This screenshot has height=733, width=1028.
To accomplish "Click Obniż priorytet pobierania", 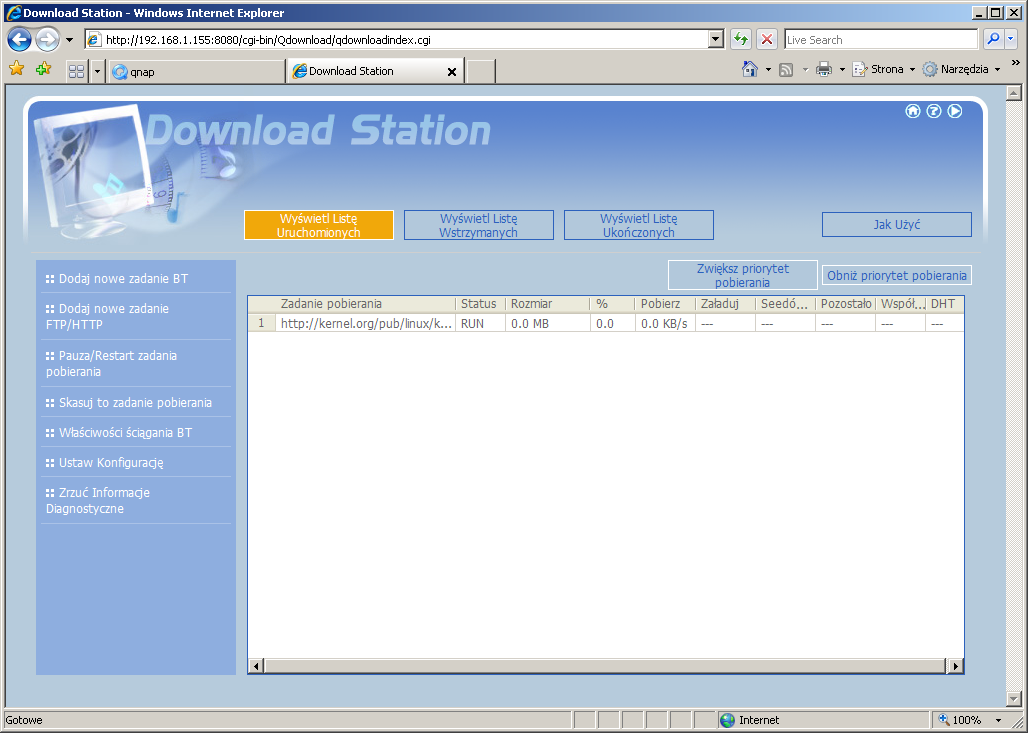I will (x=896, y=275).
